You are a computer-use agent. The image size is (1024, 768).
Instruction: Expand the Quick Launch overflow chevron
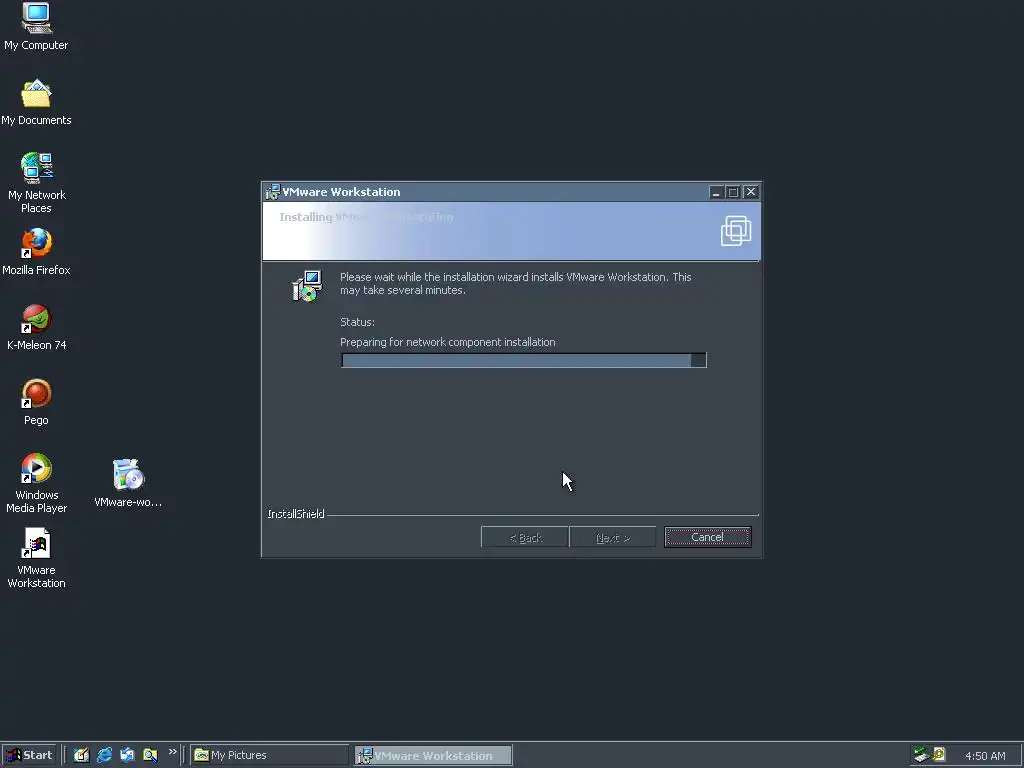(x=172, y=752)
